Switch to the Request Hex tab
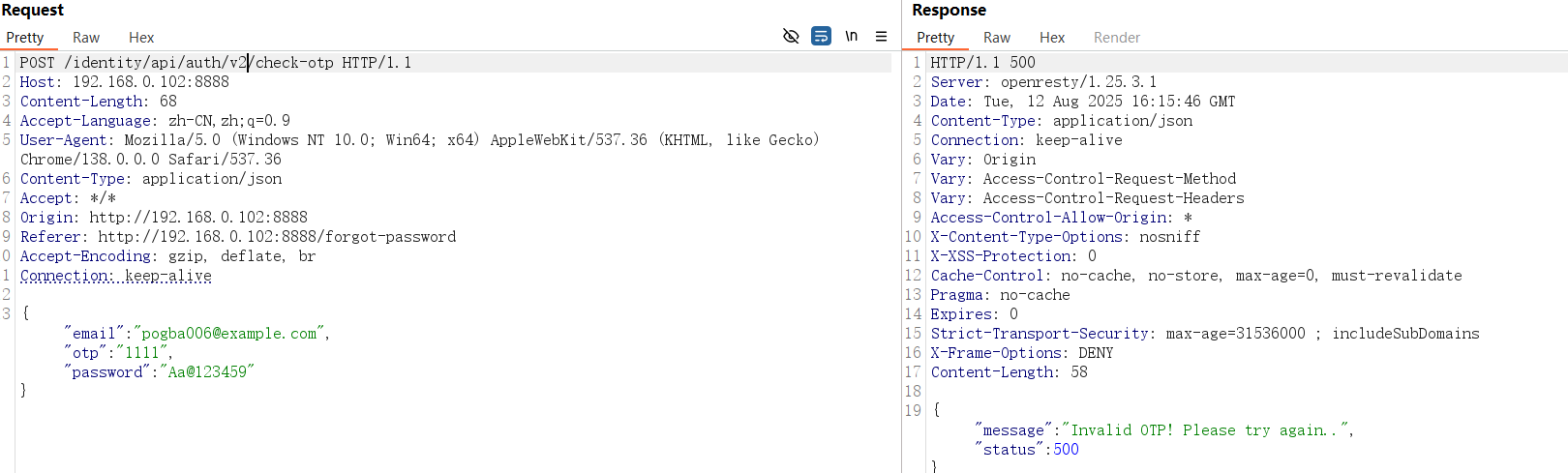 pyautogui.click(x=141, y=38)
